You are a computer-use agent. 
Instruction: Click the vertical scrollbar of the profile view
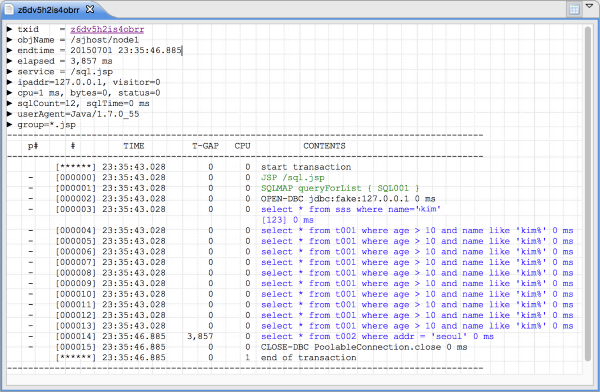point(588,193)
